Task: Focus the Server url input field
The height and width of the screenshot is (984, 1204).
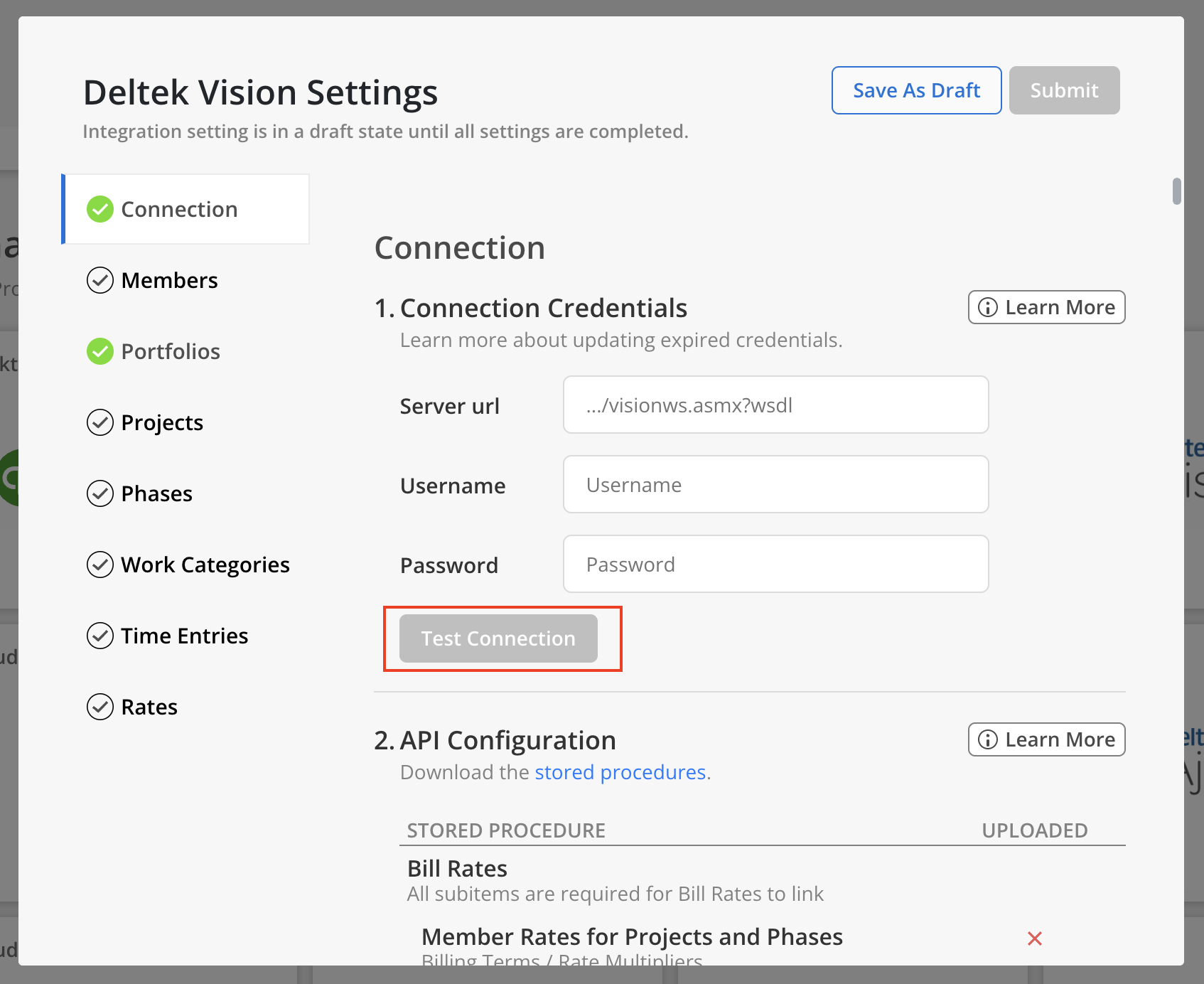Action: click(x=775, y=405)
